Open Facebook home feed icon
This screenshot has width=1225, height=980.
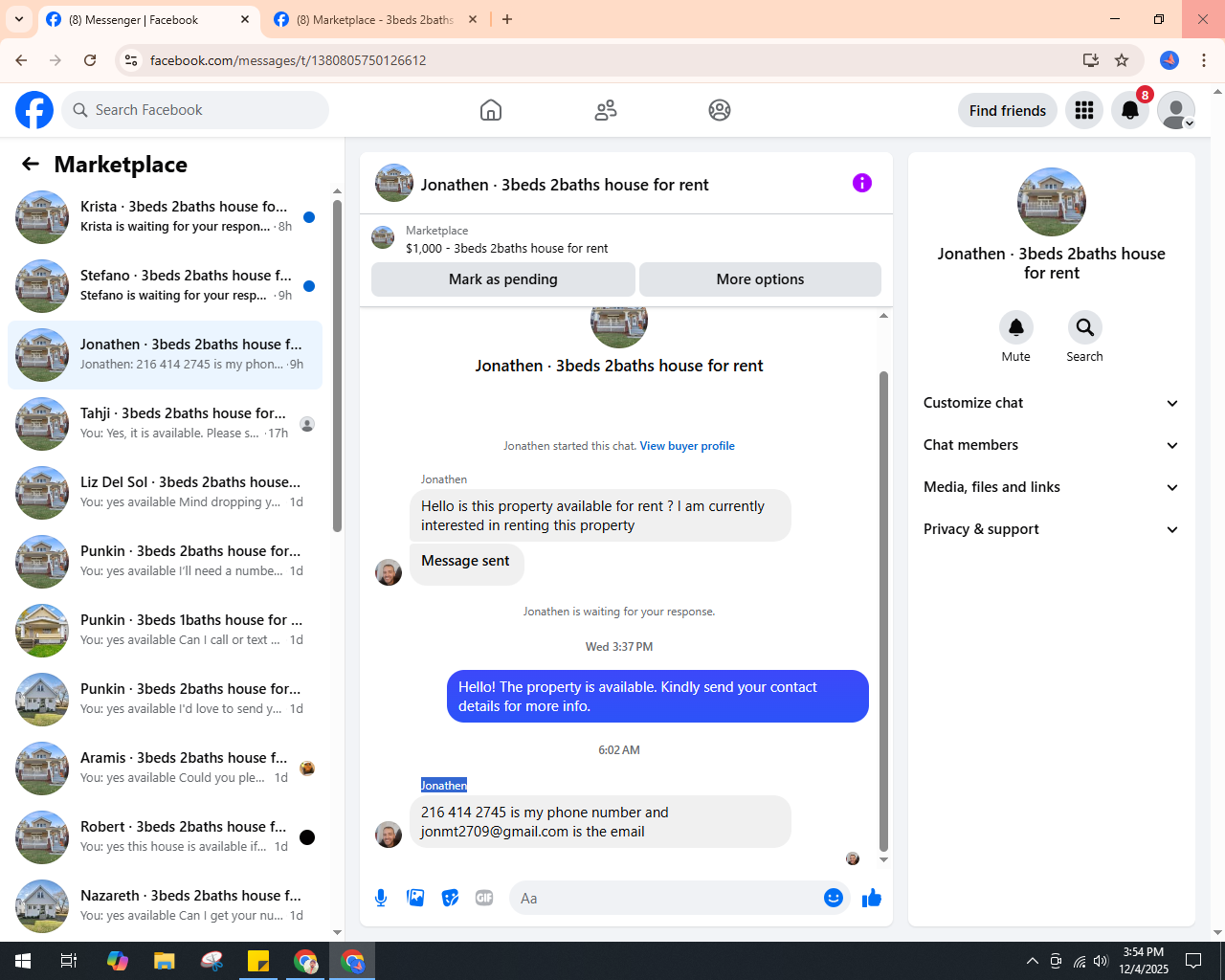coord(491,110)
